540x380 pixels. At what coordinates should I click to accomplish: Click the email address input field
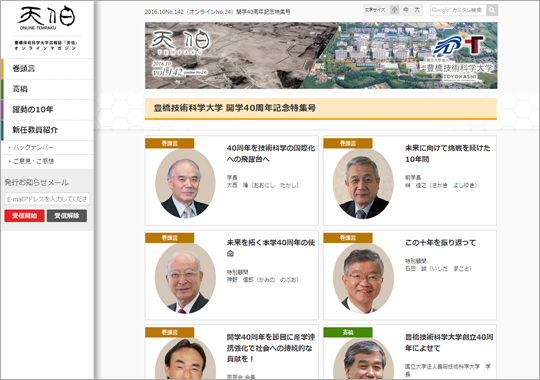(47, 199)
